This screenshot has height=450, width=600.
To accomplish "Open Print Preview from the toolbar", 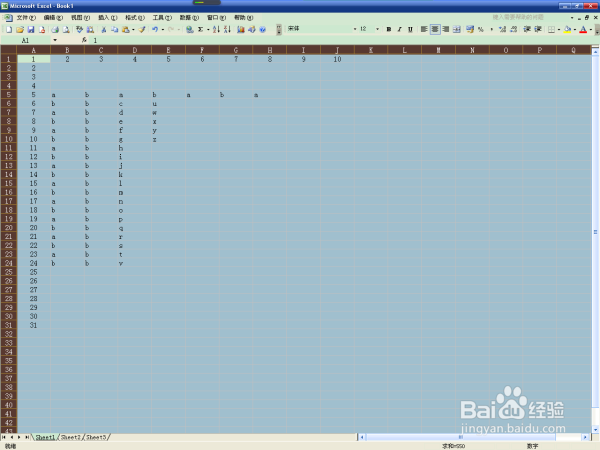I will point(66,29).
